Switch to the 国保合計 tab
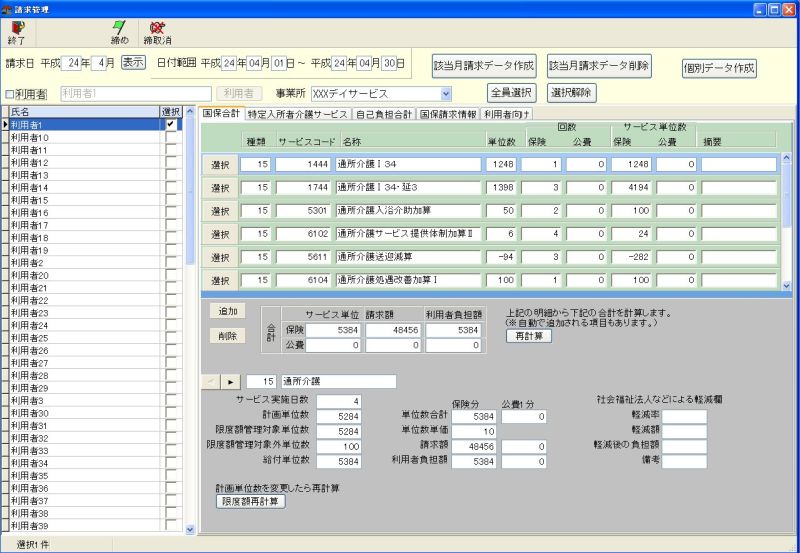The height and width of the screenshot is (553, 800). coord(221,113)
